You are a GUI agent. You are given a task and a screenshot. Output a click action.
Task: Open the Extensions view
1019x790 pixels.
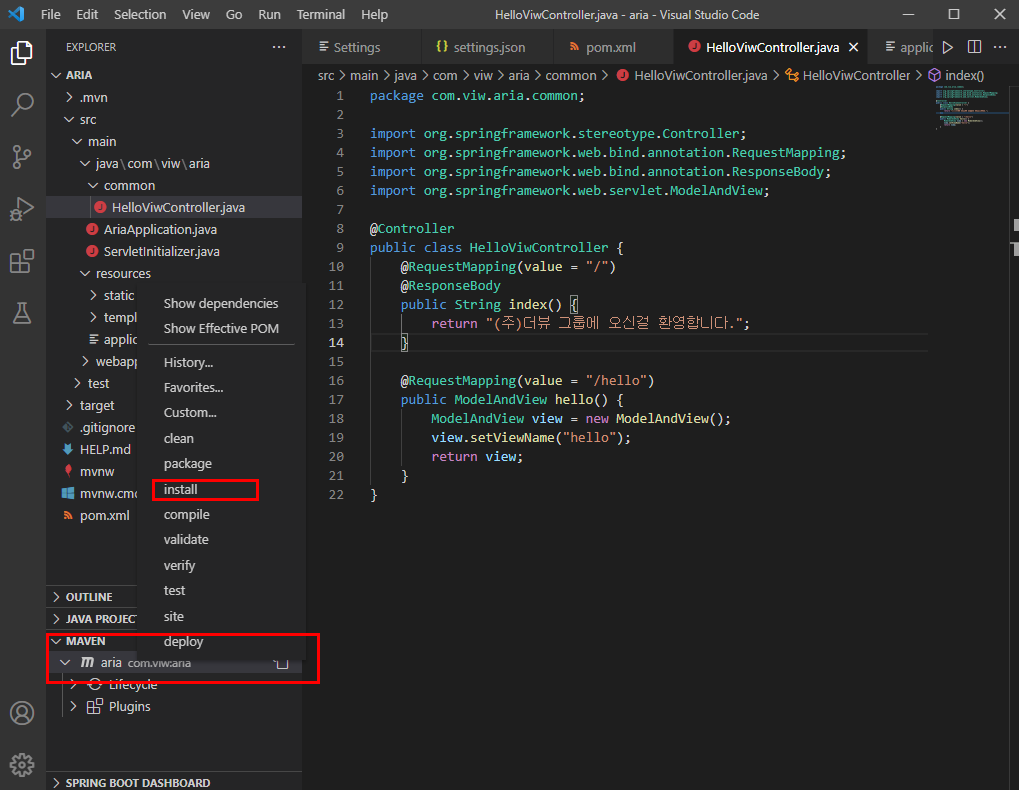click(x=22, y=261)
